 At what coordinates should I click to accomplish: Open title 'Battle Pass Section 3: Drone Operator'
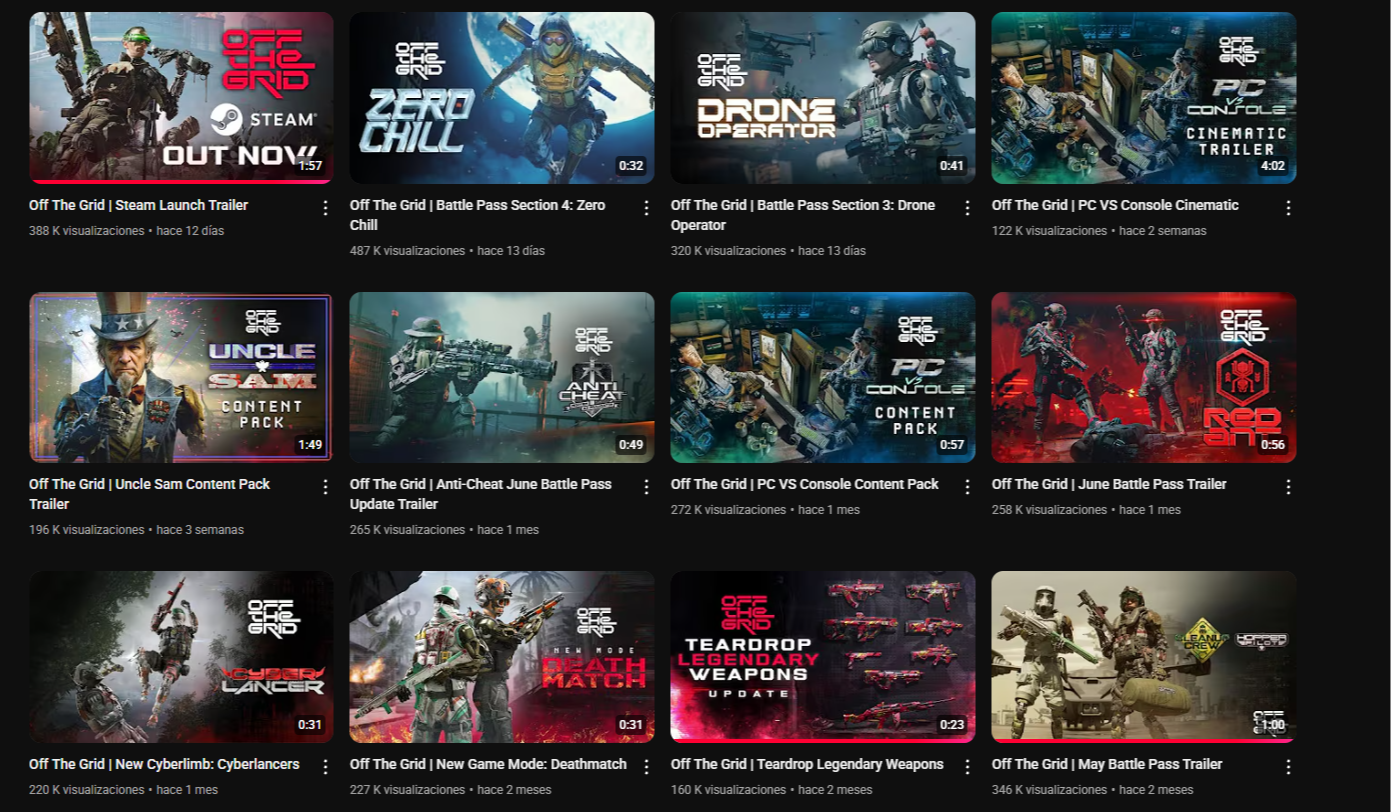pos(803,215)
